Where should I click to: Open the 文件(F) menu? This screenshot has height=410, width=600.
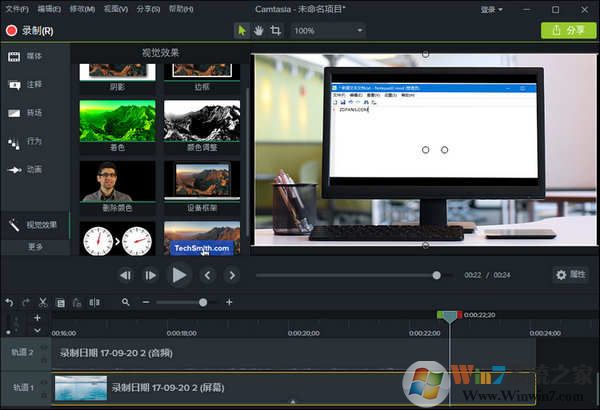click(x=17, y=9)
